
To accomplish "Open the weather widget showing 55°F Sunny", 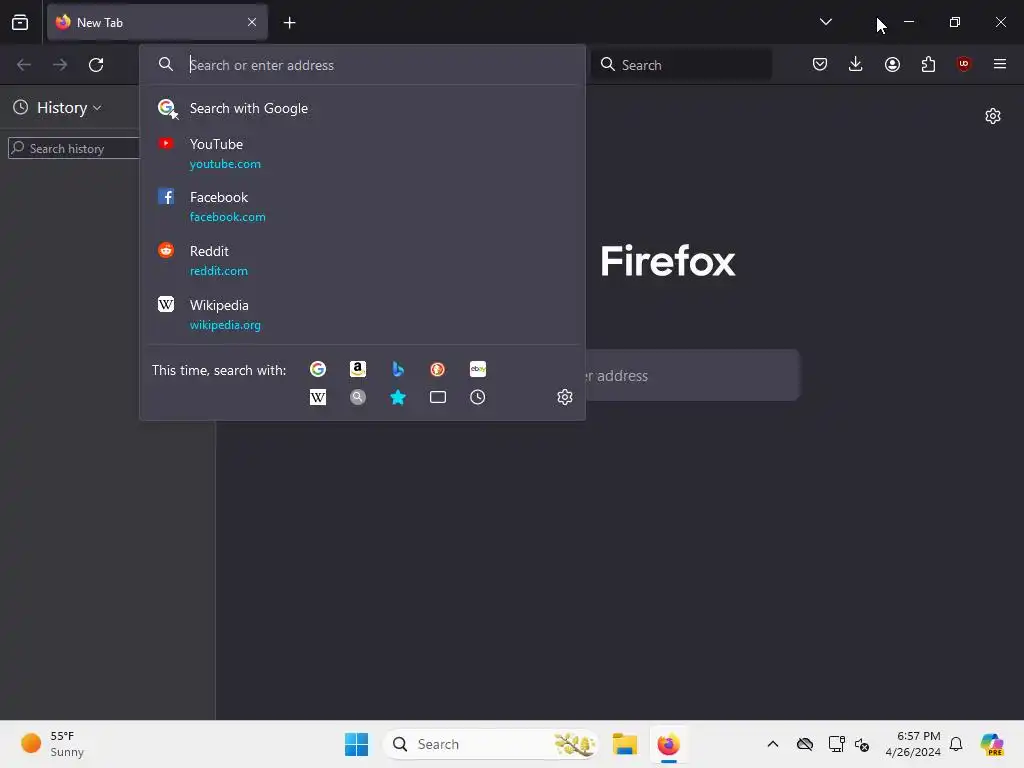I will (53, 744).
